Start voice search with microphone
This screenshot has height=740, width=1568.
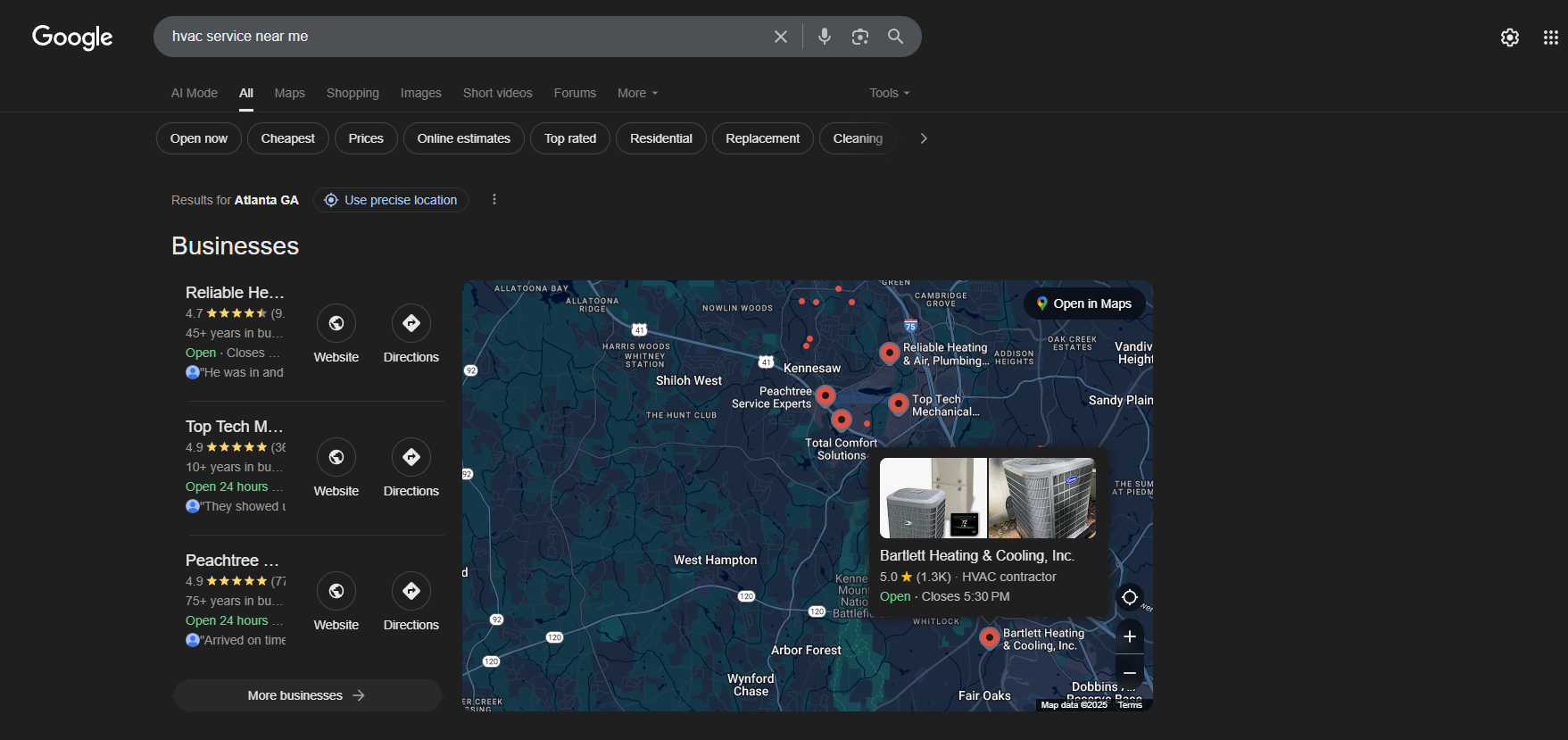point(825,37)
